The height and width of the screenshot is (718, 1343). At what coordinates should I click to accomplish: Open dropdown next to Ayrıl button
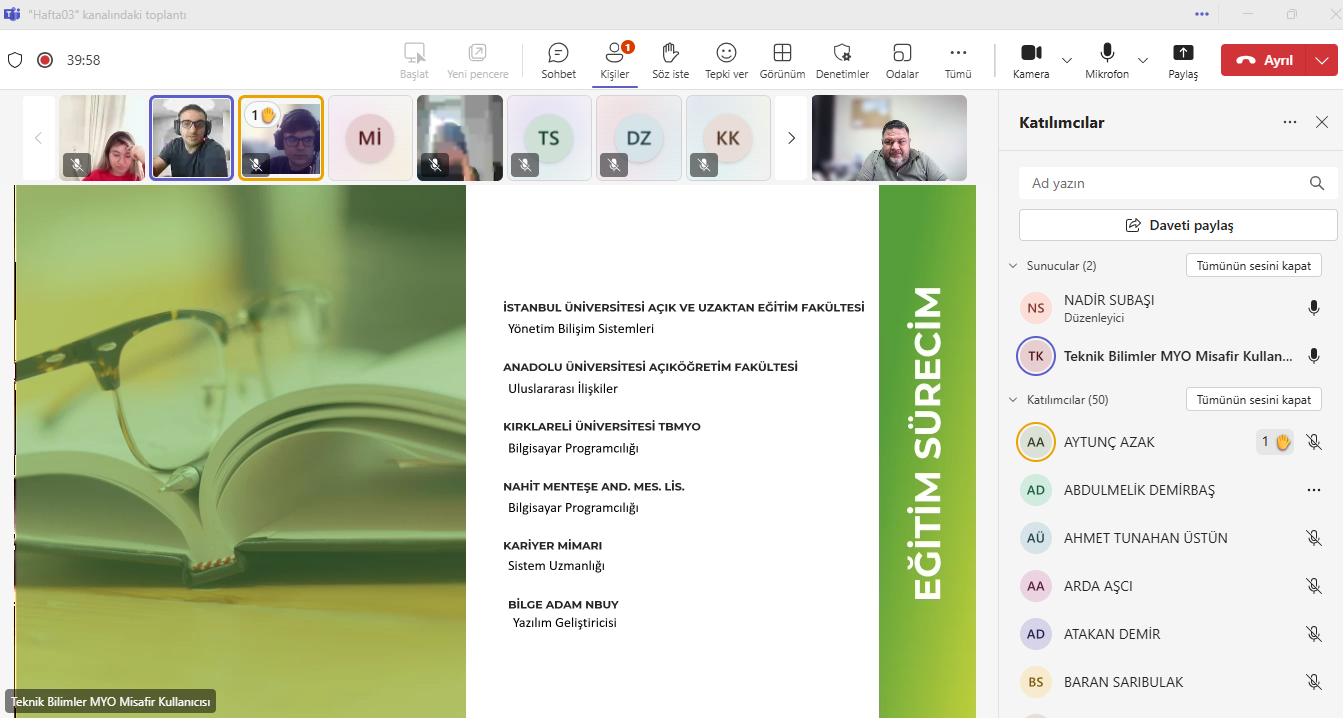pyautogui.click(x=1322, y=60)
